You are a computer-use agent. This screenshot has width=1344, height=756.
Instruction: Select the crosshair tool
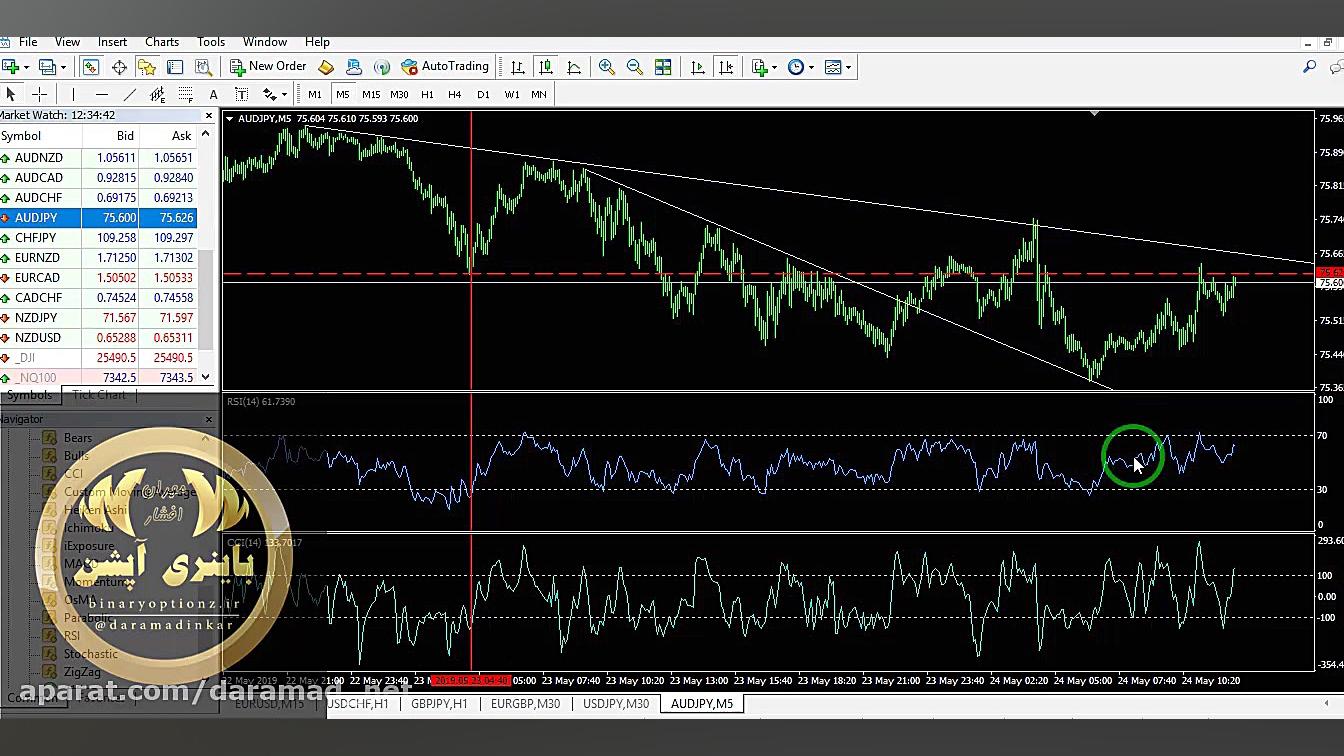39,94
